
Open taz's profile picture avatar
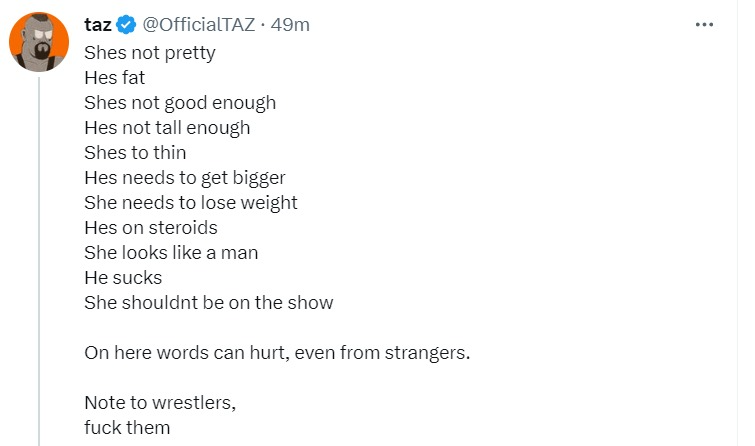(39, 40)
